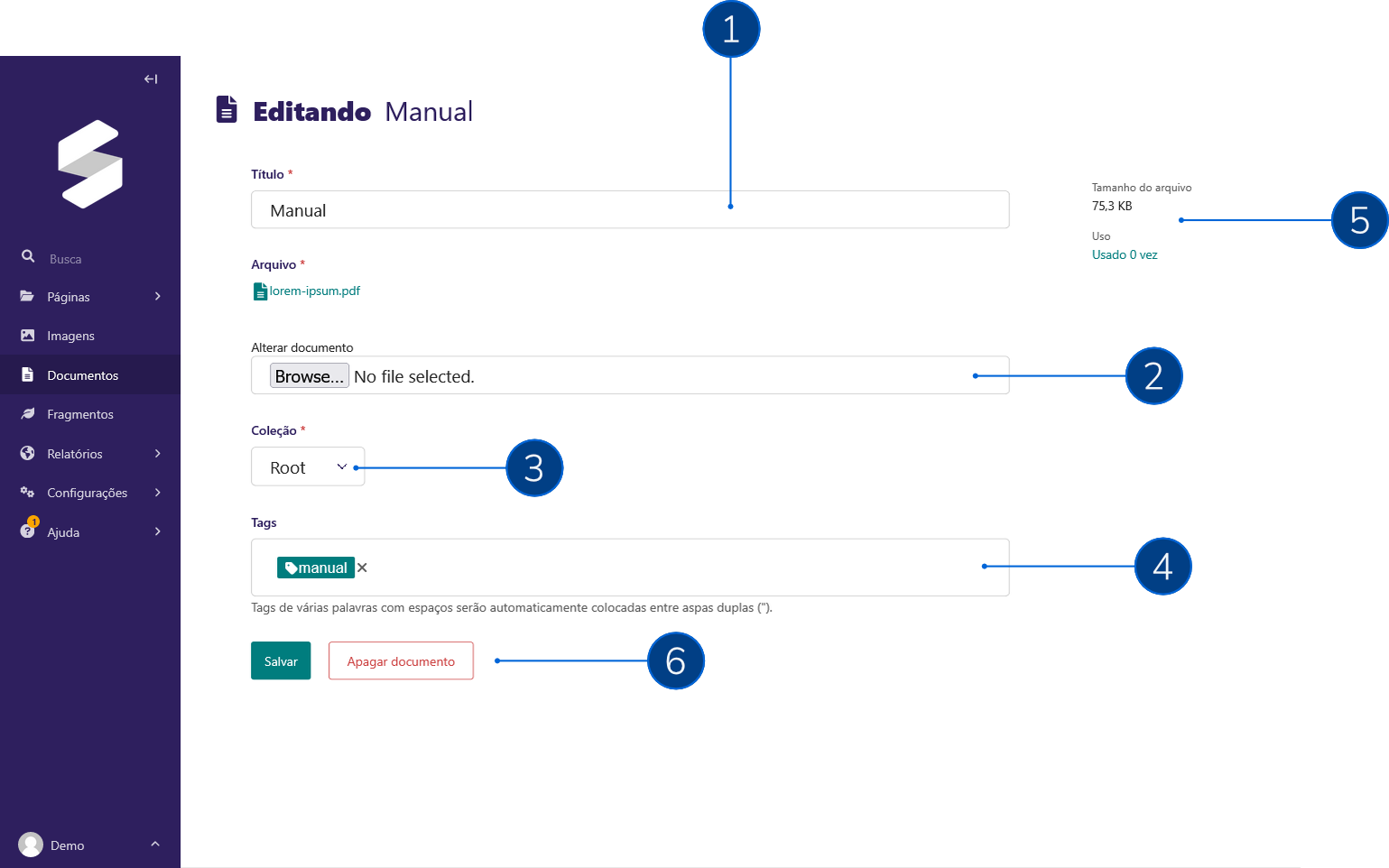Viewport: 1389px width, 868px height.
Task: Select Busca in the sidebar
Action: (63, 257)
